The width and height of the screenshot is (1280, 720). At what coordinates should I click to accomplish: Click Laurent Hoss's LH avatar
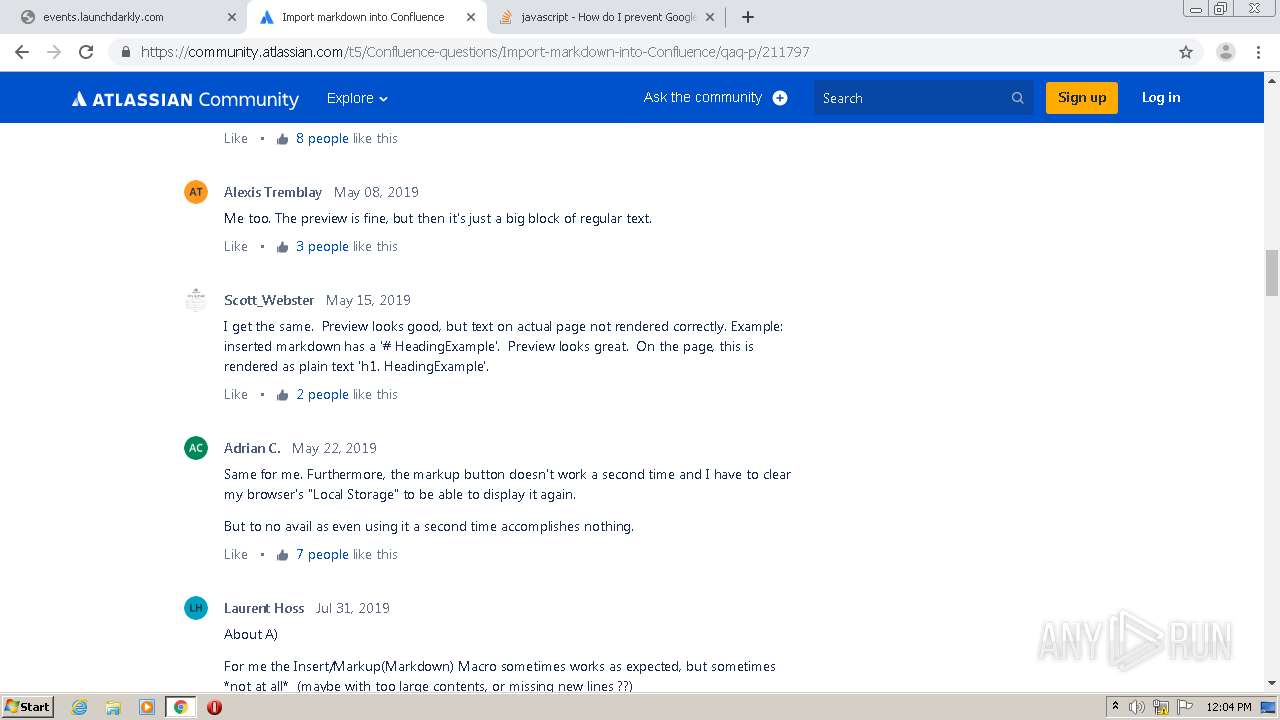click(x=196, y=608)
